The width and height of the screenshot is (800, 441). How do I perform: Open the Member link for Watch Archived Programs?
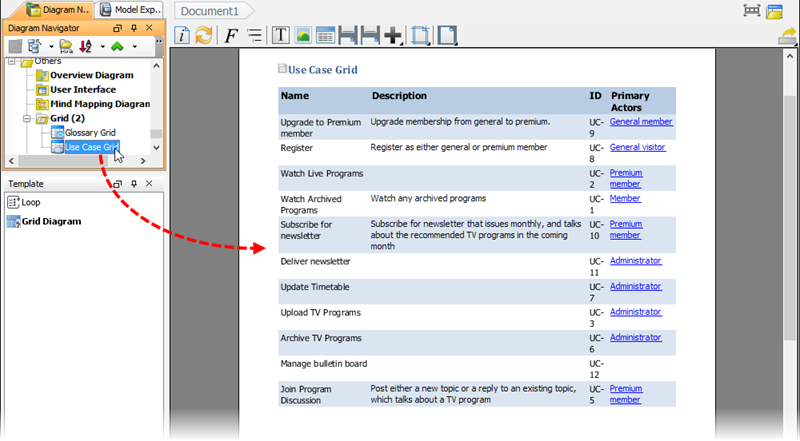tap(625, 198)
